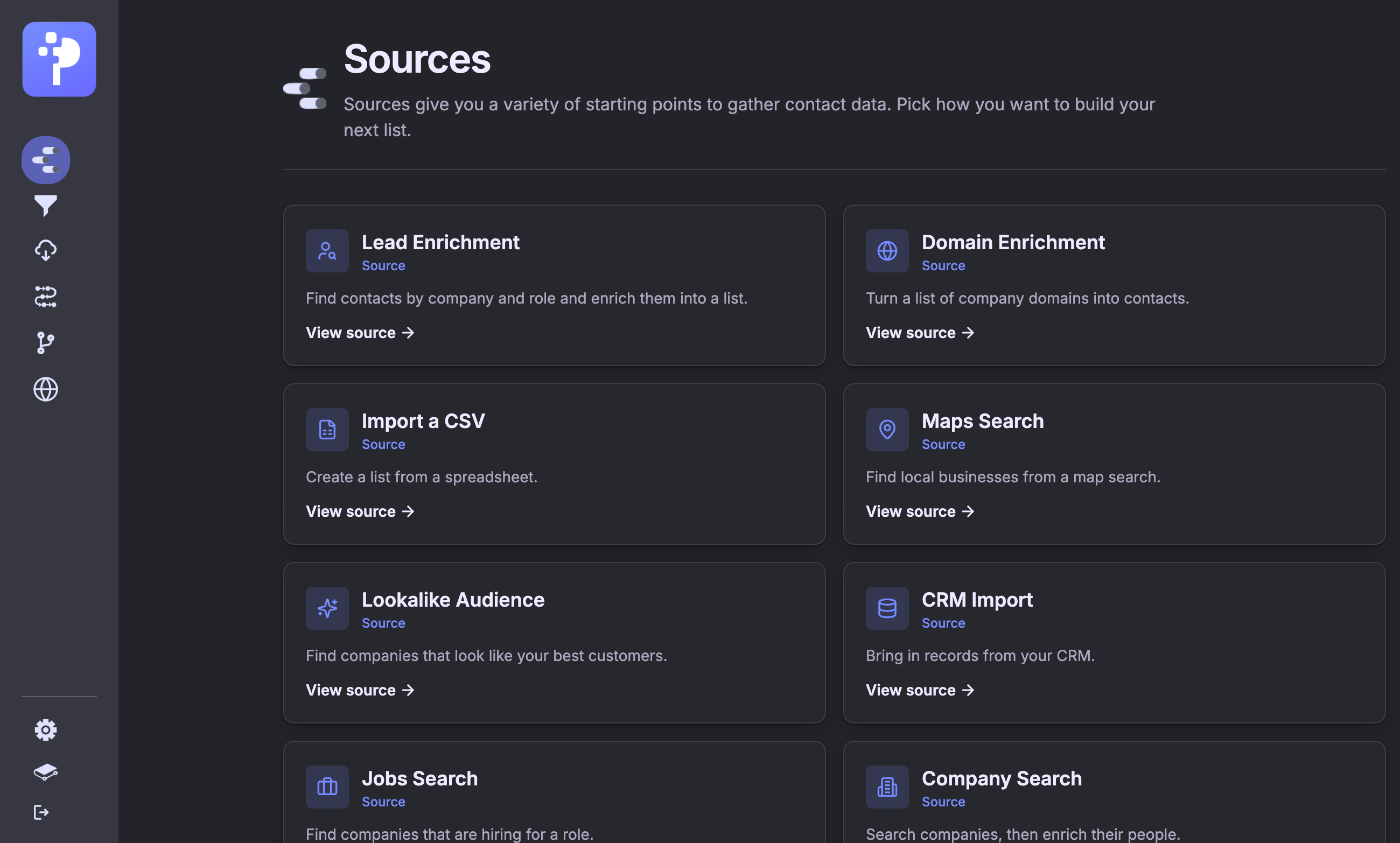Image resolution: width=1400 pixels, height=843 pixels.
Task: Follow View source link for Maps Search
Action: coord(920,512)
